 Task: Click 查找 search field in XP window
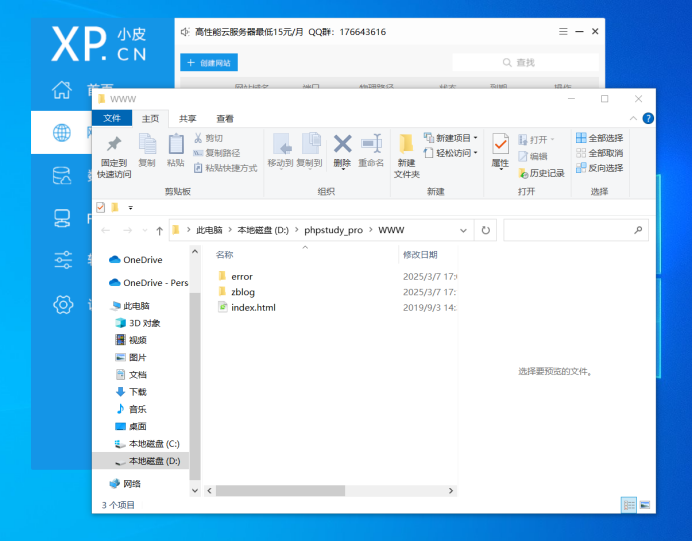[x=525, y=63]
